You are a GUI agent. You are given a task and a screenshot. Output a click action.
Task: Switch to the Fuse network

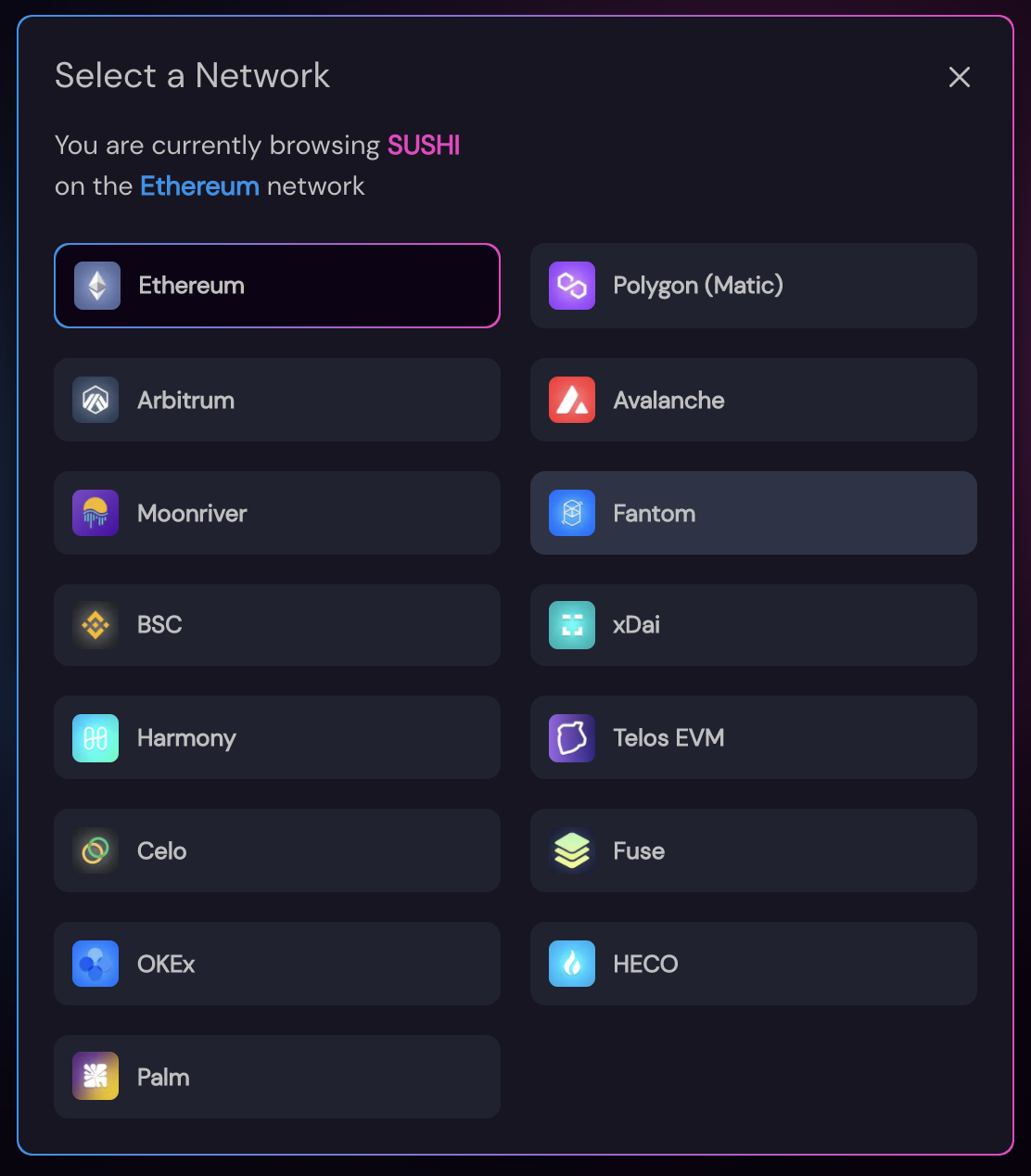coord(754,850)
